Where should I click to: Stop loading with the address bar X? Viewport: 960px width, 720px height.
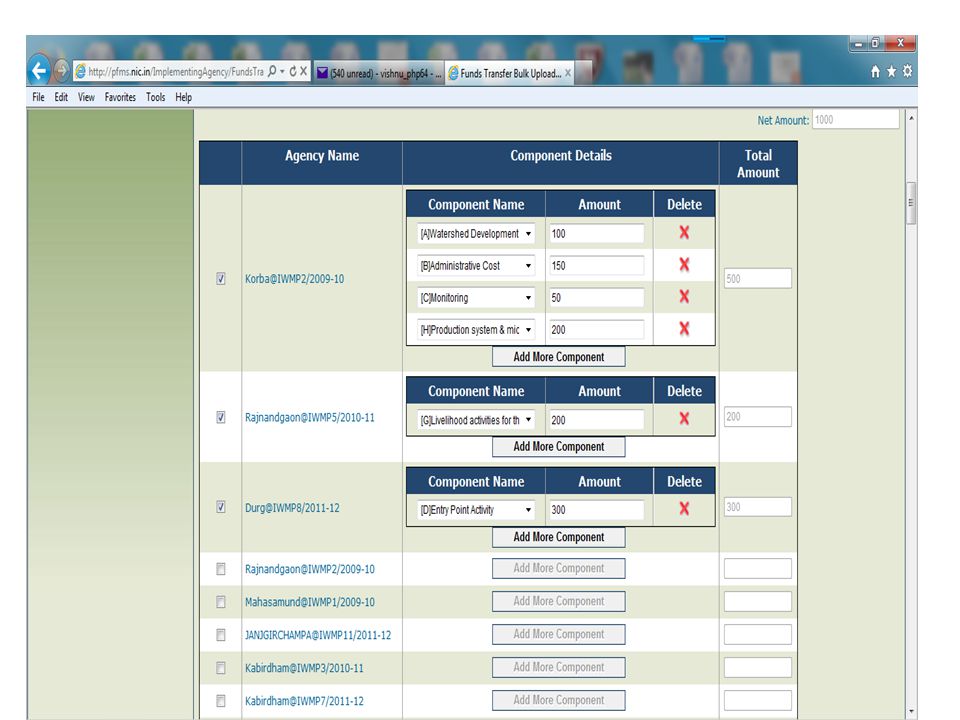(303, 72)
